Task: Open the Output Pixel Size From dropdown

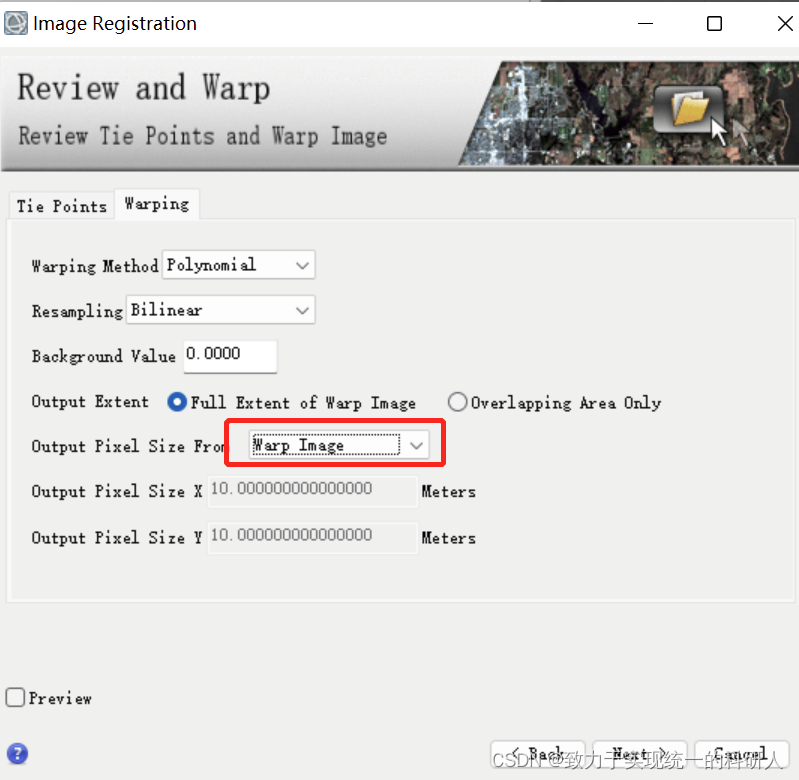Action: [x=339, y=445]
